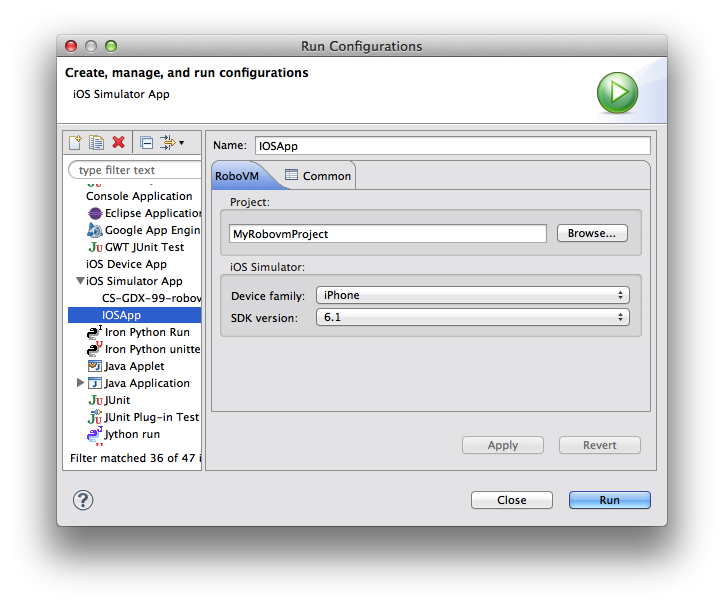
Task: Switch to the Common tab
Action: coord(318,176)
